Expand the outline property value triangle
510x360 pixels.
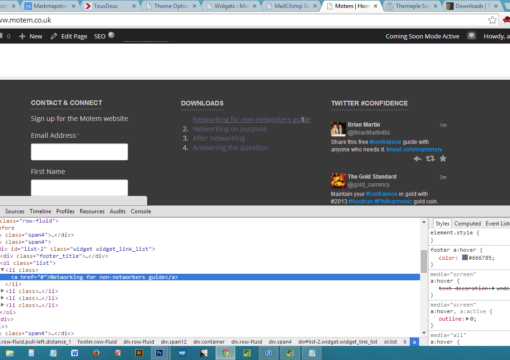click(x=467, y=319)
